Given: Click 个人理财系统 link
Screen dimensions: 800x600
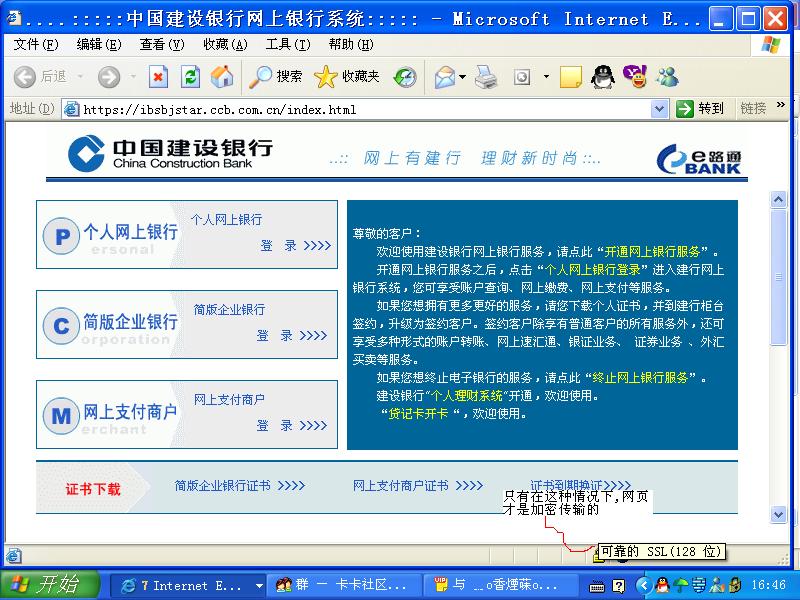Looking at the screenshot, I should (x=467, y=395).
